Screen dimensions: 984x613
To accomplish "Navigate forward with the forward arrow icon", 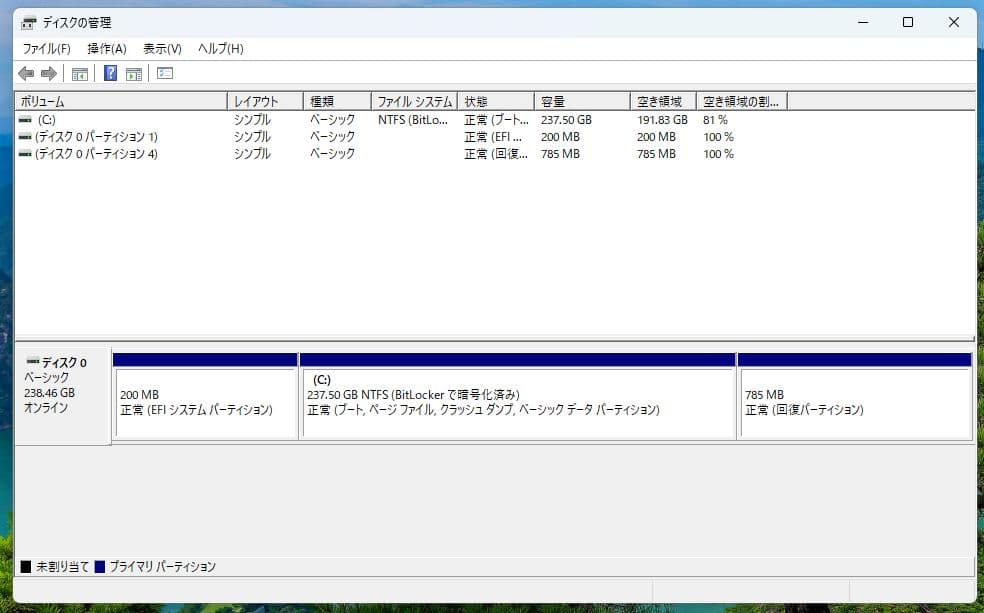I will point(46,72).
